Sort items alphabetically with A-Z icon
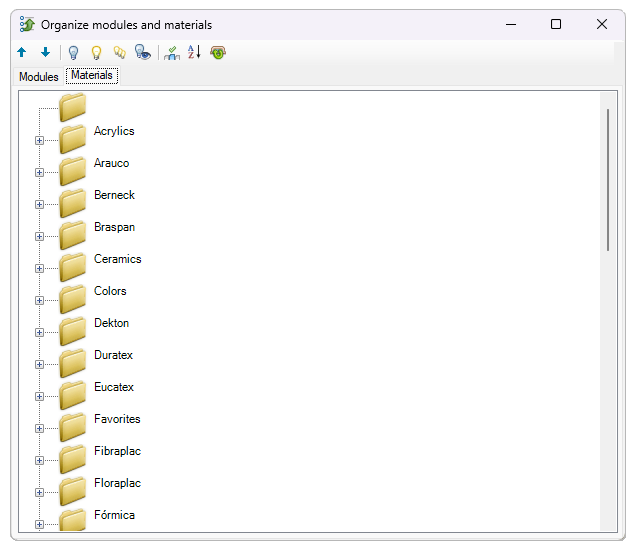This screenshot has height=555, width=631. (194, 52)
